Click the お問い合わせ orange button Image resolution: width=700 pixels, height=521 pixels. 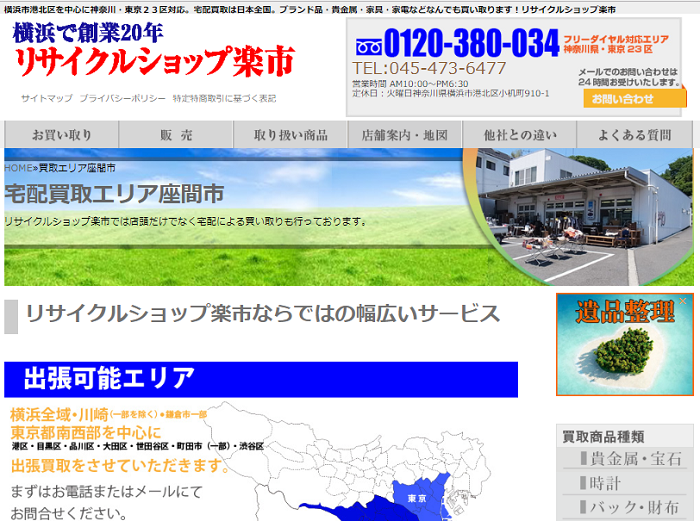coord(634,99)
